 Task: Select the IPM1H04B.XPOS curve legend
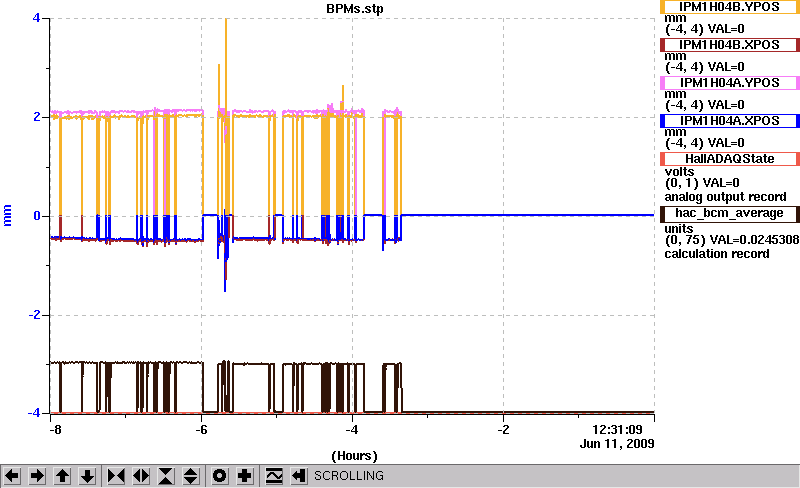click(x=730, y=45)
